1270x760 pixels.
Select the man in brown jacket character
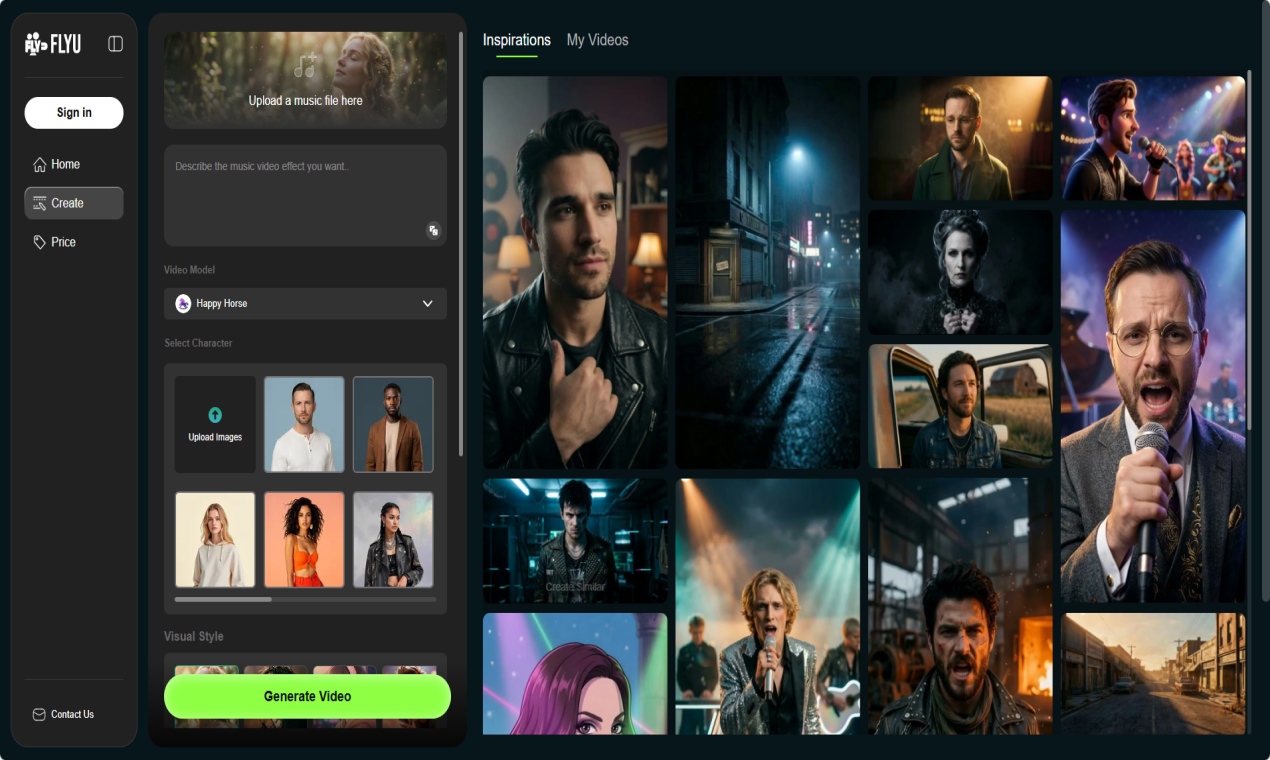point(393,424)
